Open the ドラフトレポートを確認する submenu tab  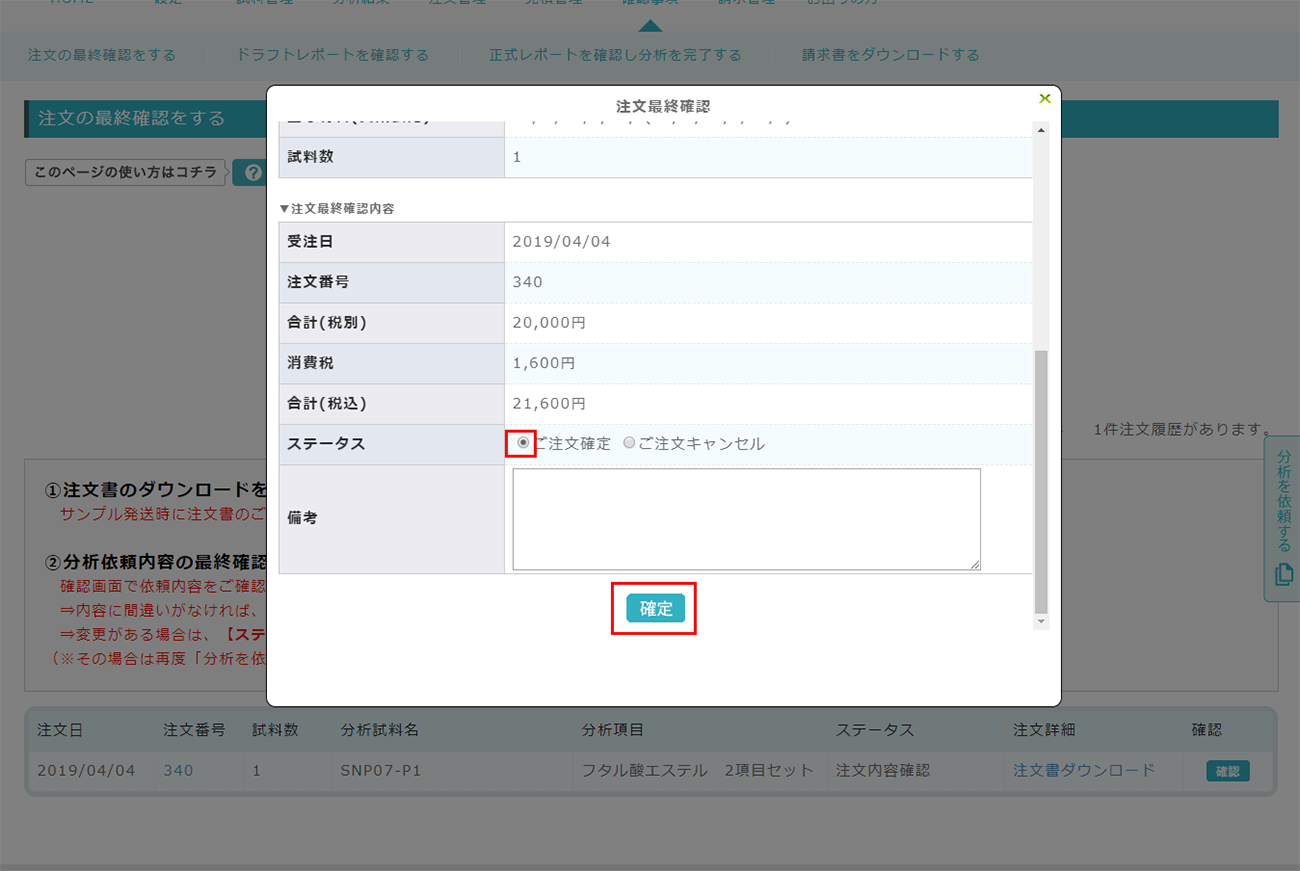pos(333,55)
